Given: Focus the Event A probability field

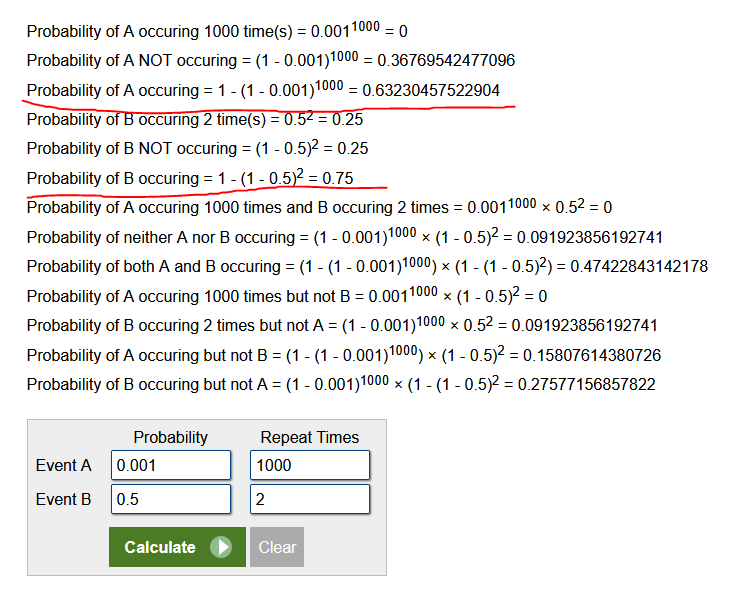Looking at the screenshot, I should (171, 465).
